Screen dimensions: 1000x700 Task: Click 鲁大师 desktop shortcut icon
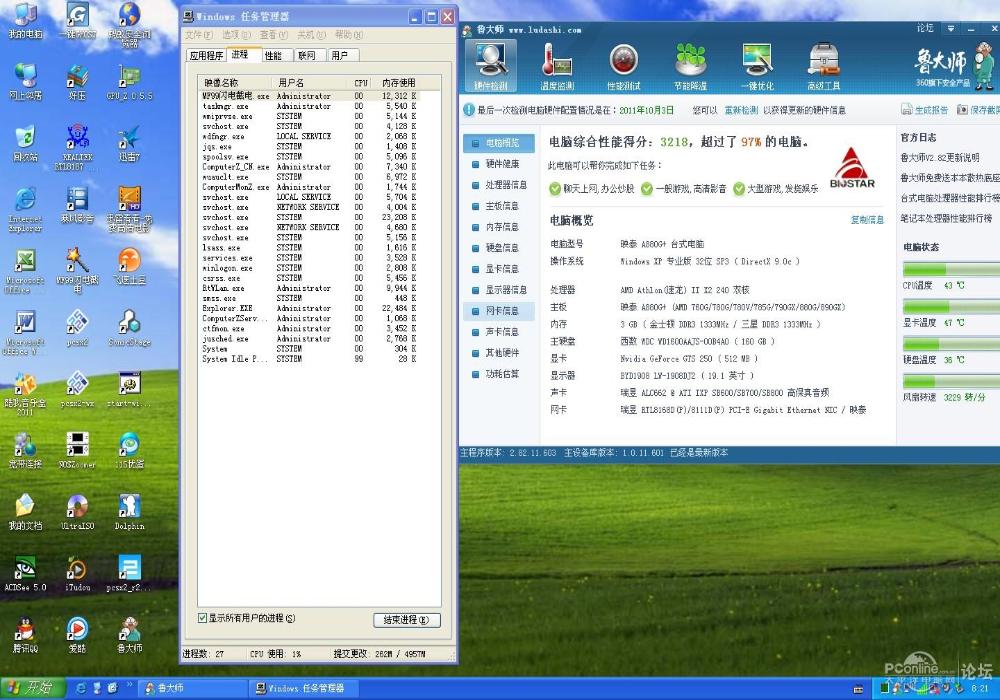pyautogui.click(x=129, y=634)
